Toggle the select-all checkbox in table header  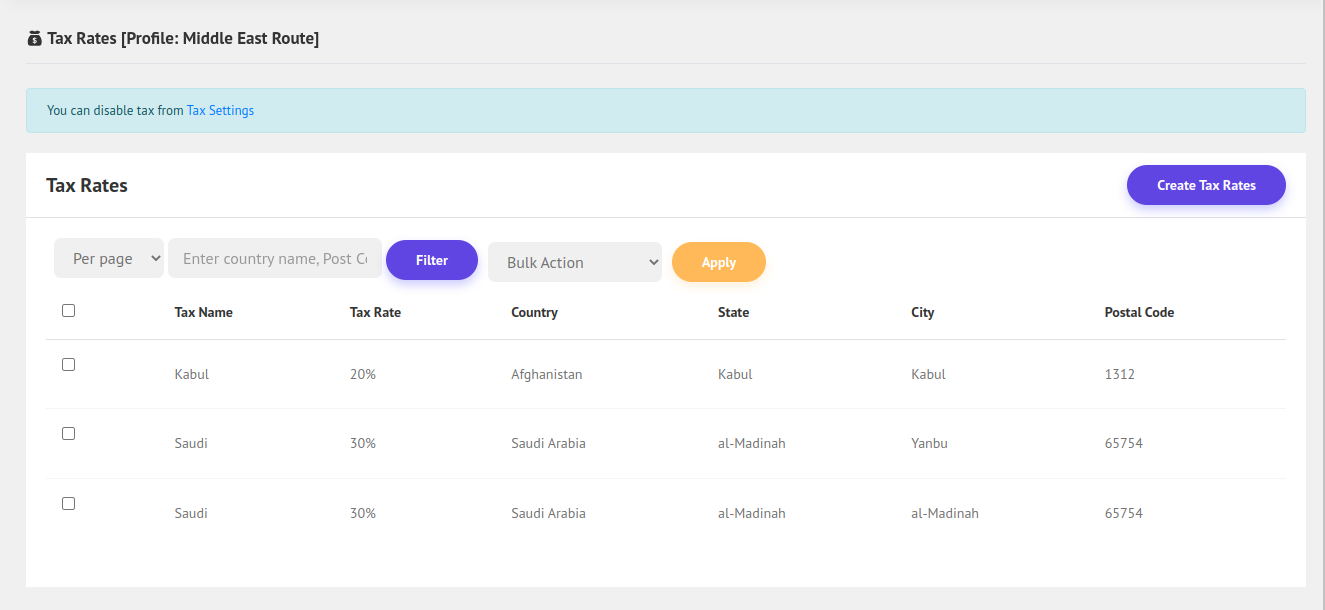[x=68, y=311]
